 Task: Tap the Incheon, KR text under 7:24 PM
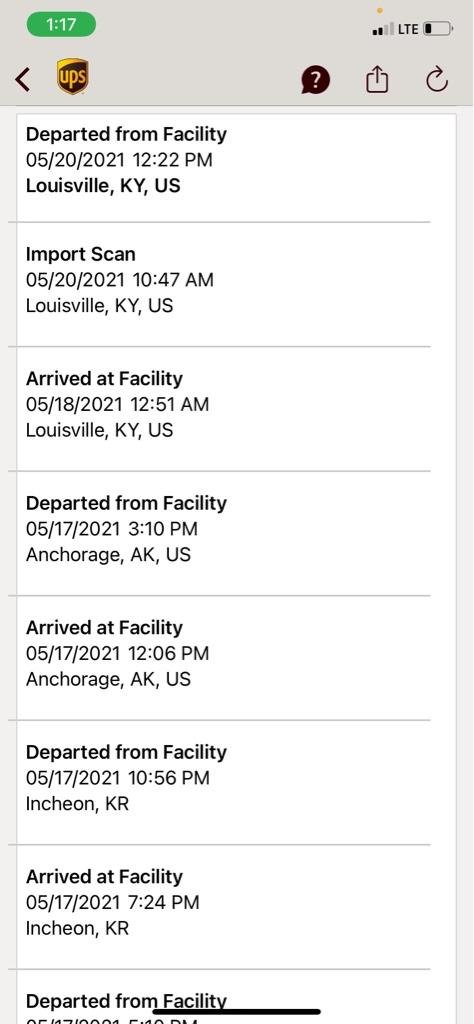[77, 928]
